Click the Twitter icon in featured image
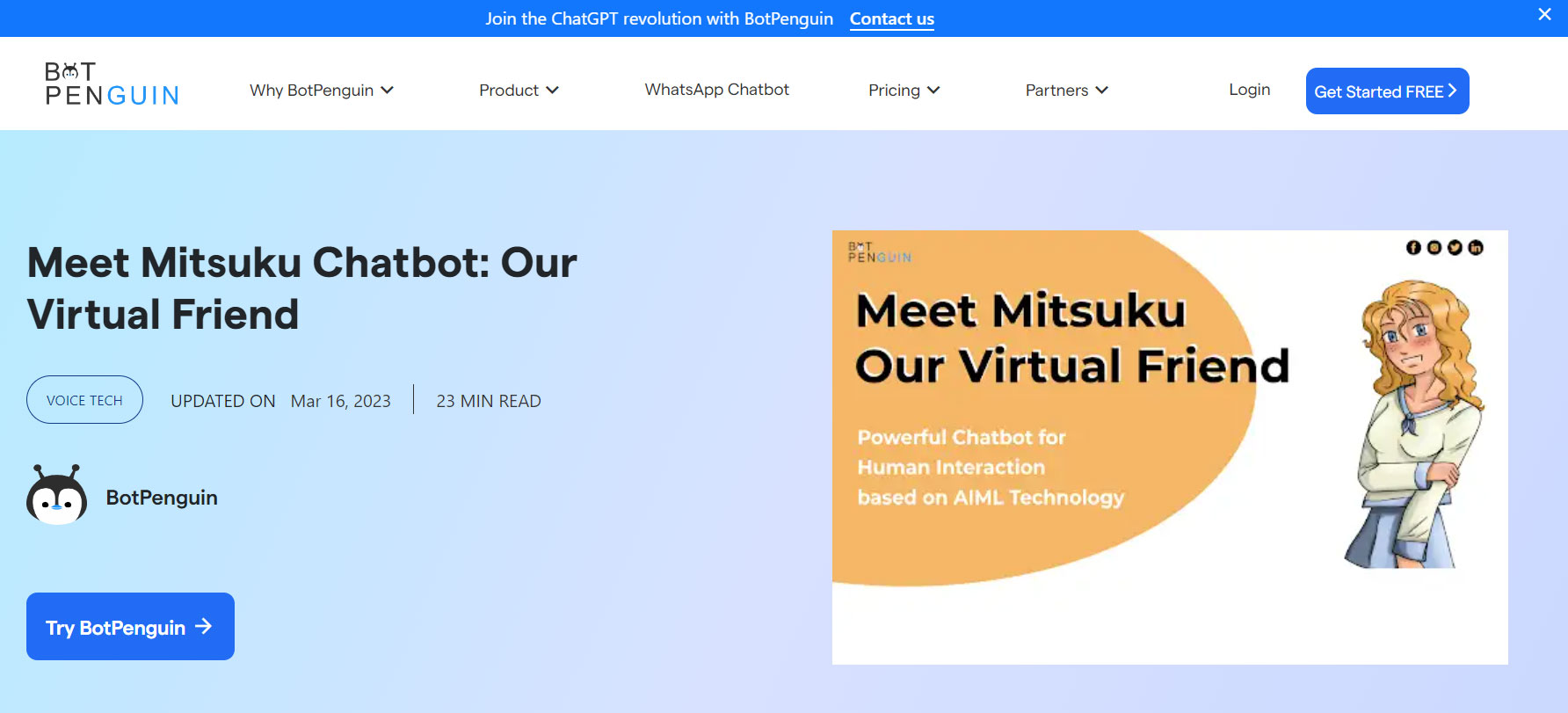The image size is (1568, 713). point(1455,248)
